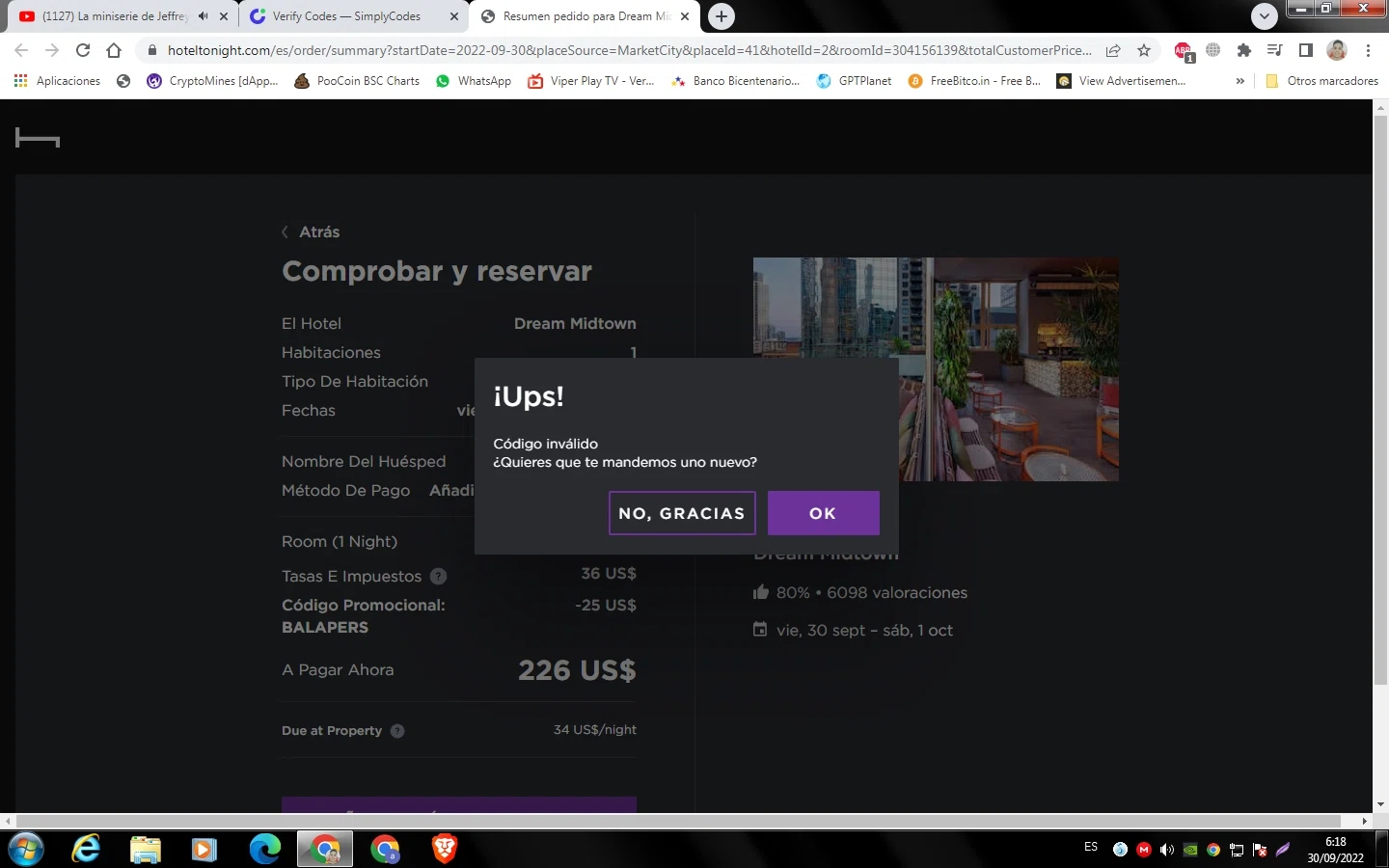This screenshot has height=868, width=1389.
Task: Expand the tab search dropdown
Action: click(1264, 16)
